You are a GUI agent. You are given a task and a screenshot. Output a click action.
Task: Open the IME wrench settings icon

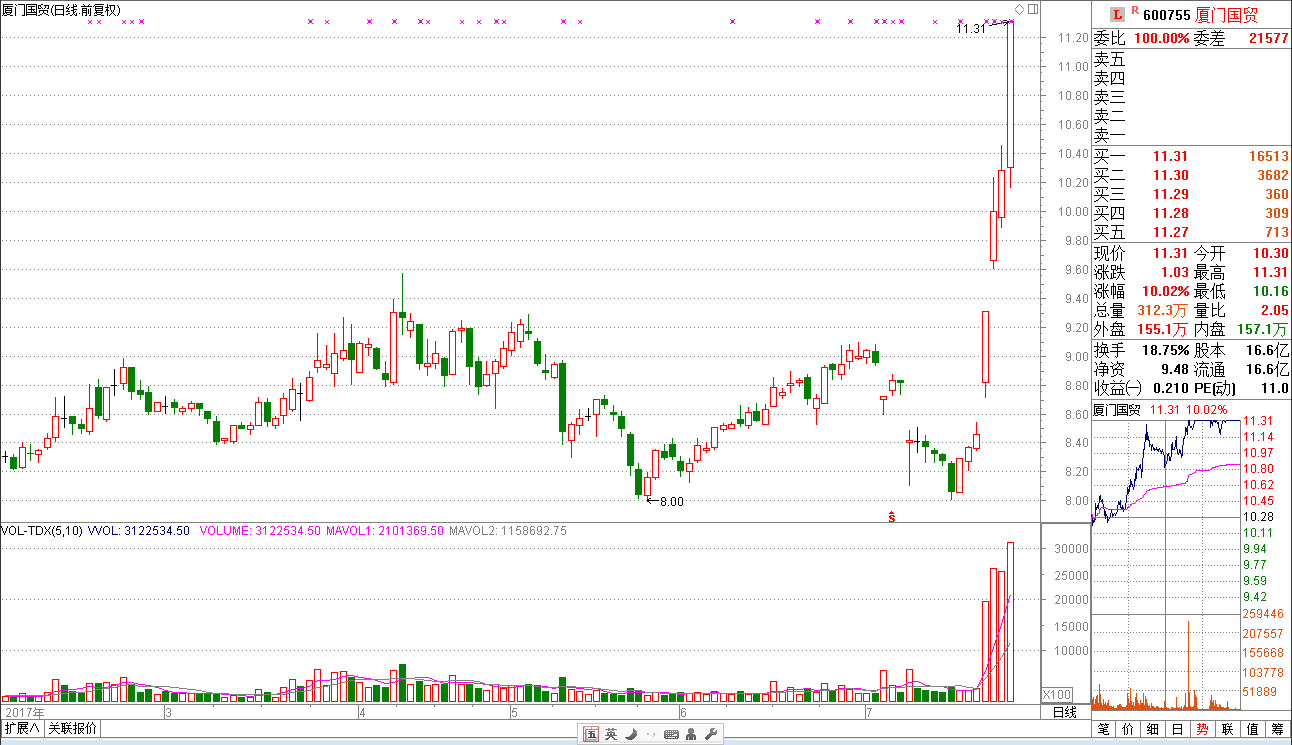[711, 734]
